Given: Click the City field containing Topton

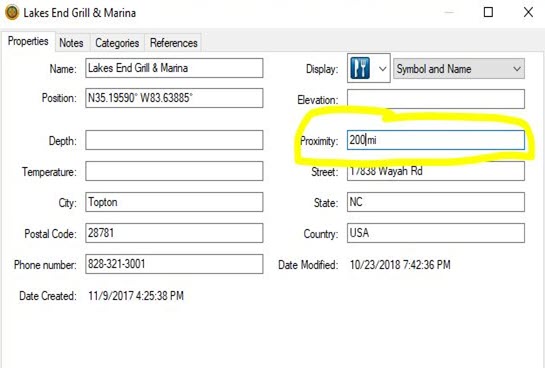Looking at the screenshot, I should pos(174,202).
